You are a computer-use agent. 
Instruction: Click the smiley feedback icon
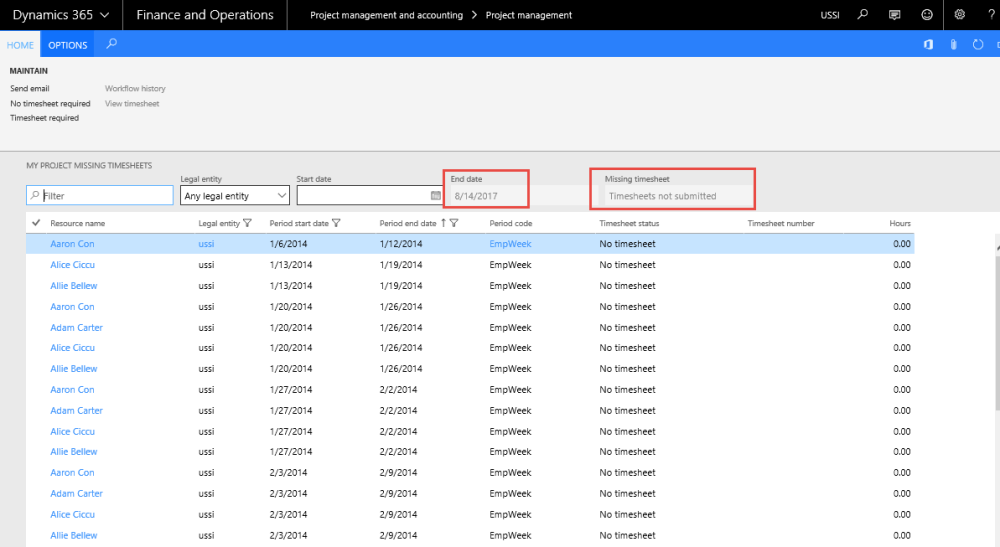pos(927,15)
